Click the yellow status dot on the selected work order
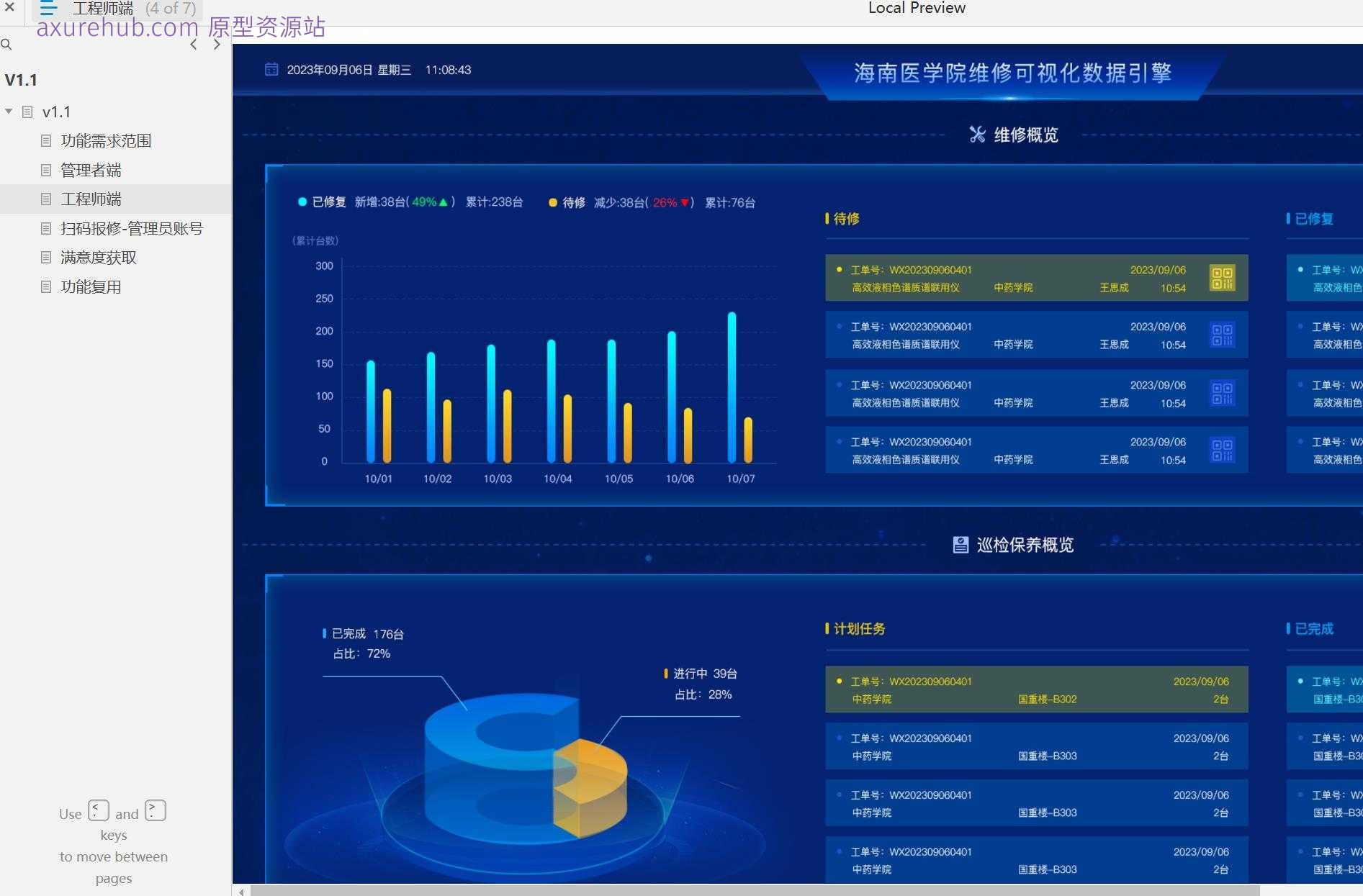Image resolution: width=1363 pixels, height=896 pixels. [x=837, y=268]
